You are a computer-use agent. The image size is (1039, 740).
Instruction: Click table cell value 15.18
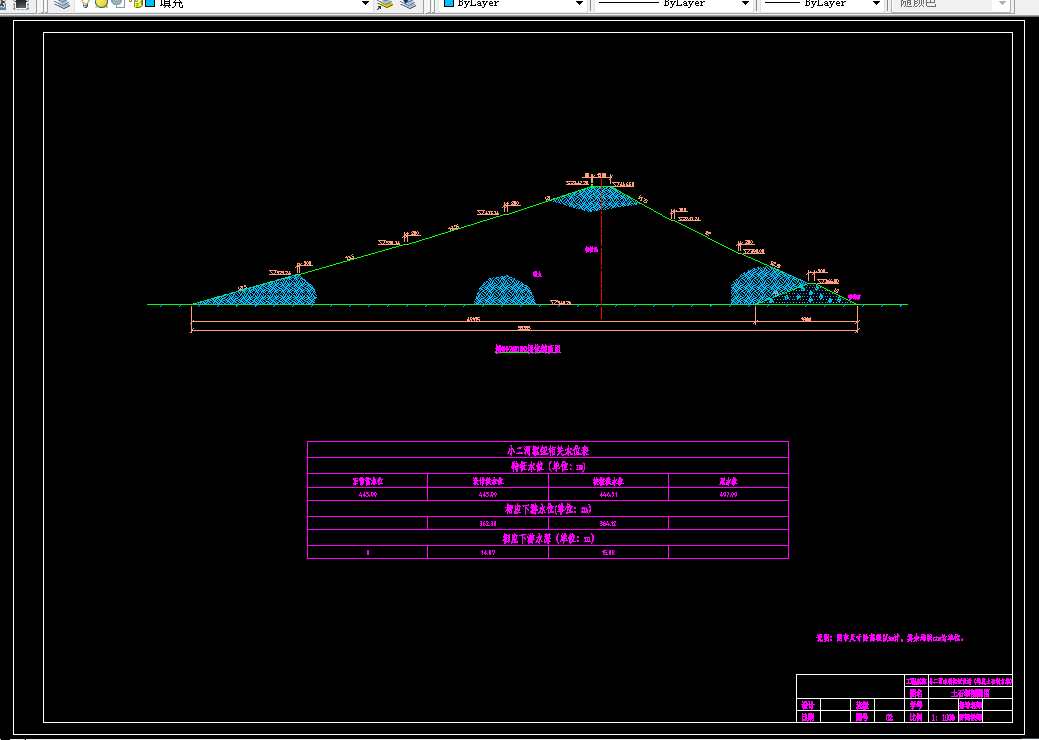click(x=608, y=552)
